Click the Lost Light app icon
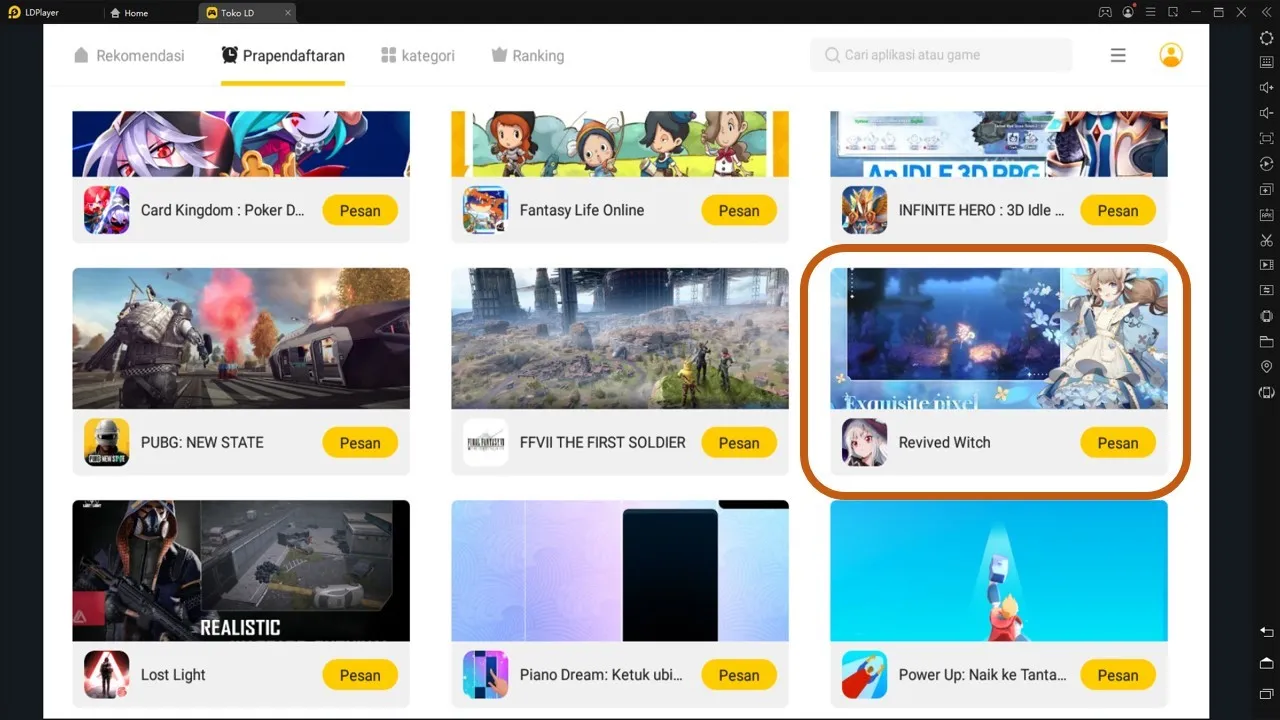Viewport: 1280px width, 720px height. click(x=106, y=674)
